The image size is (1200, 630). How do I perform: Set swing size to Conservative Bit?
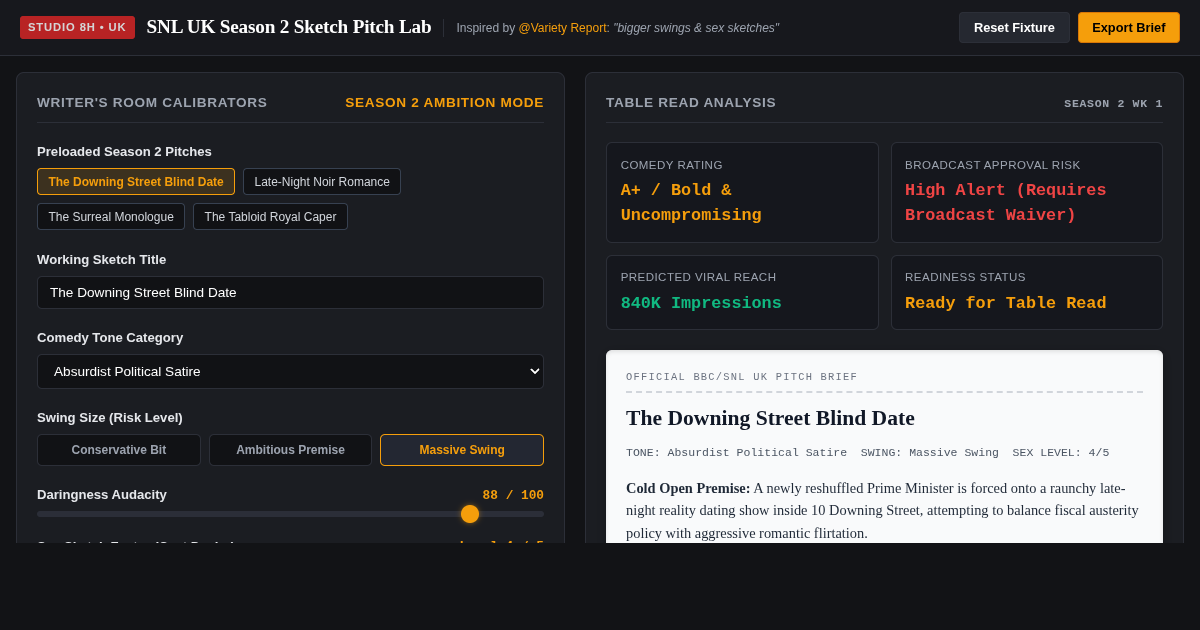[119, 450]
